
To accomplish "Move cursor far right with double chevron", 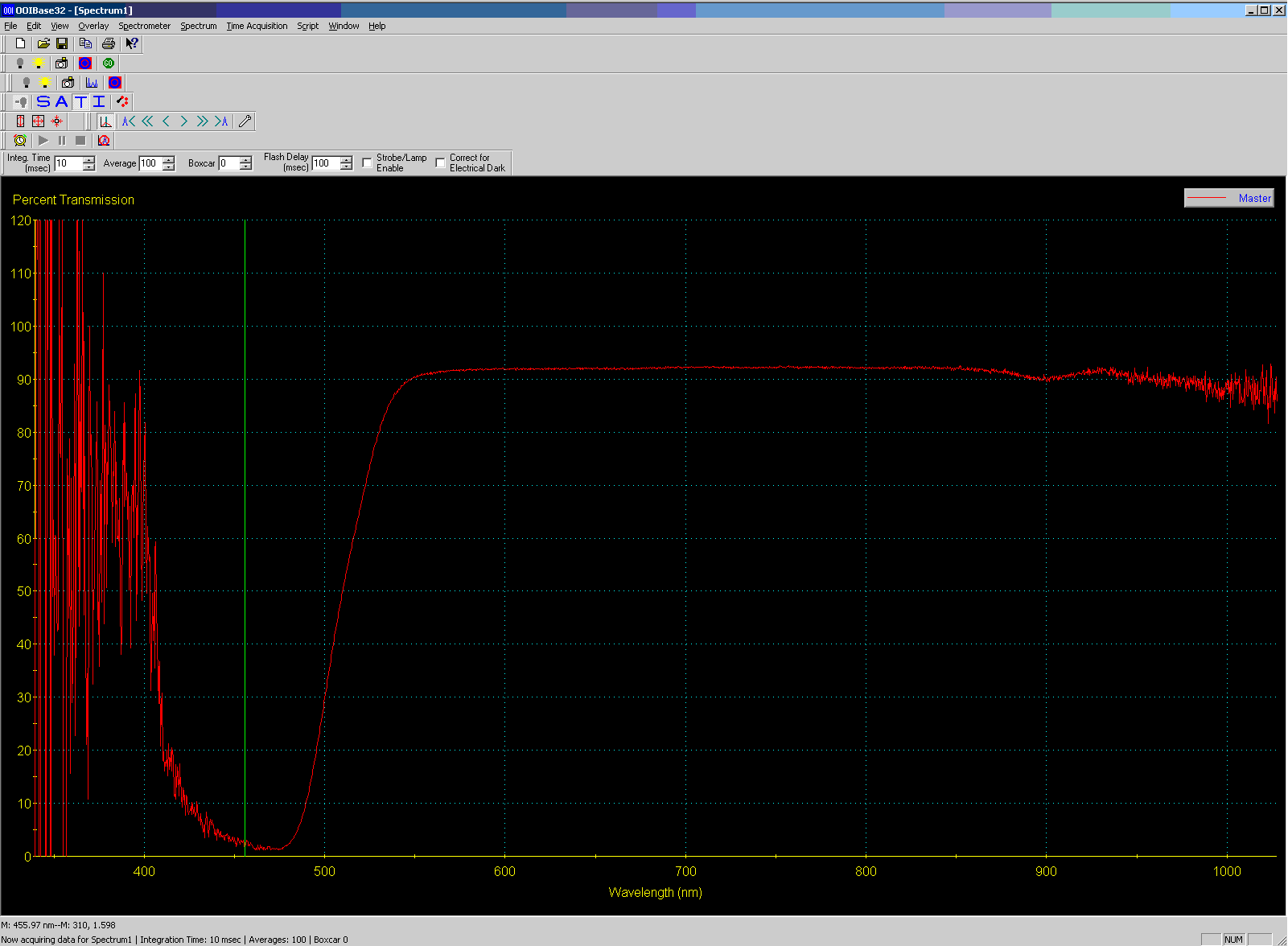I will [203, 121].
